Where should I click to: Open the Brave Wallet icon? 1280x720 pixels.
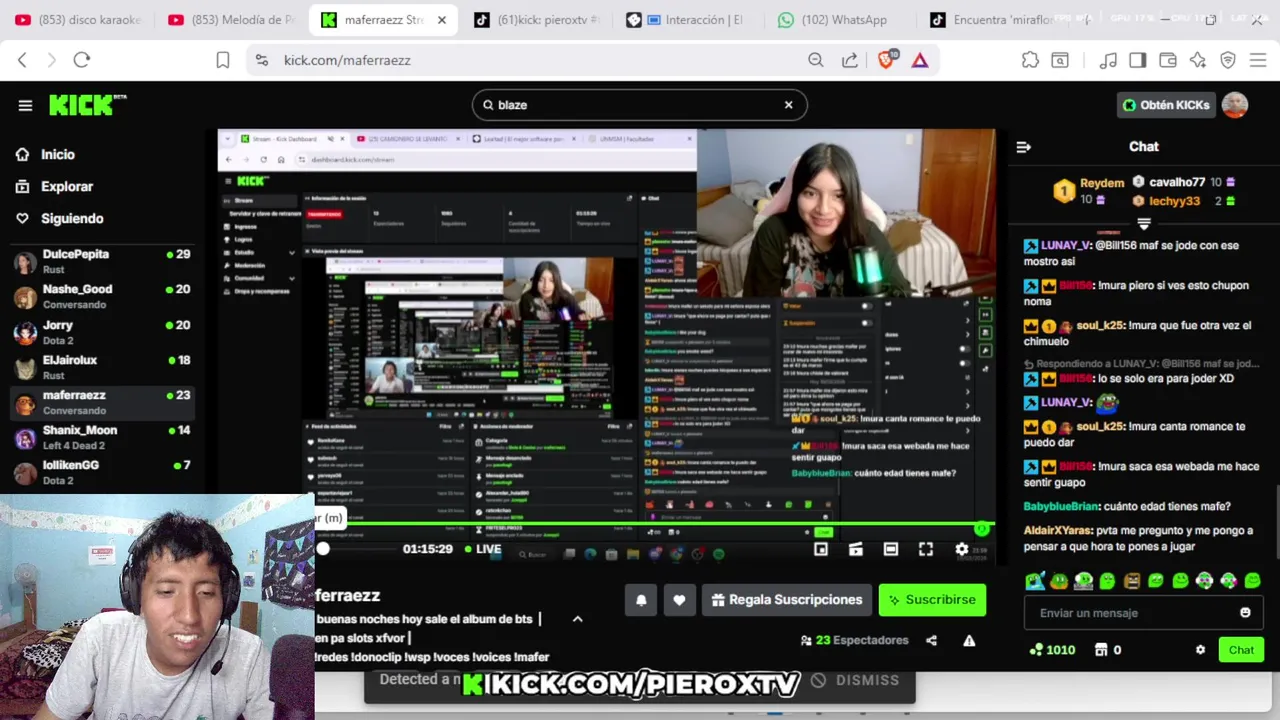(x=1167, y=60)
